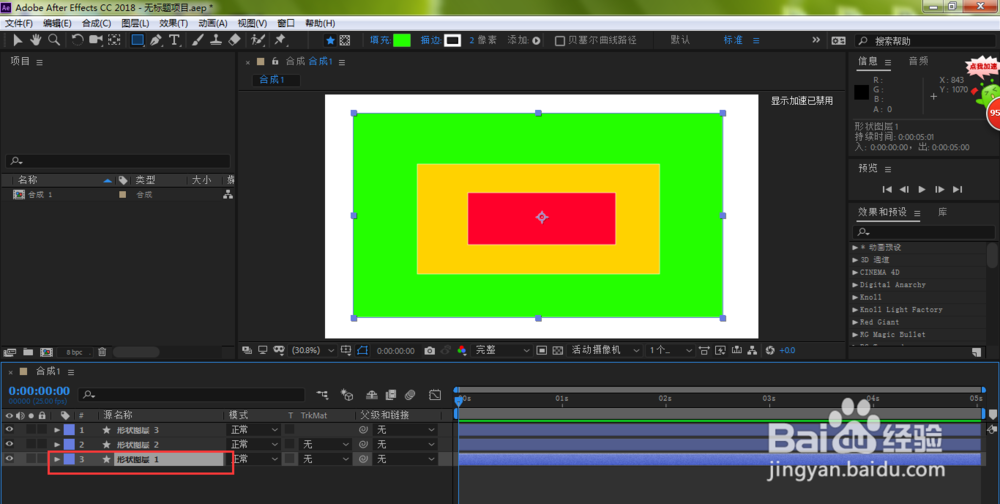Open the 文件(F) menu
Viewport: 1000px width, 504px height.
click(x=18, y=23)
